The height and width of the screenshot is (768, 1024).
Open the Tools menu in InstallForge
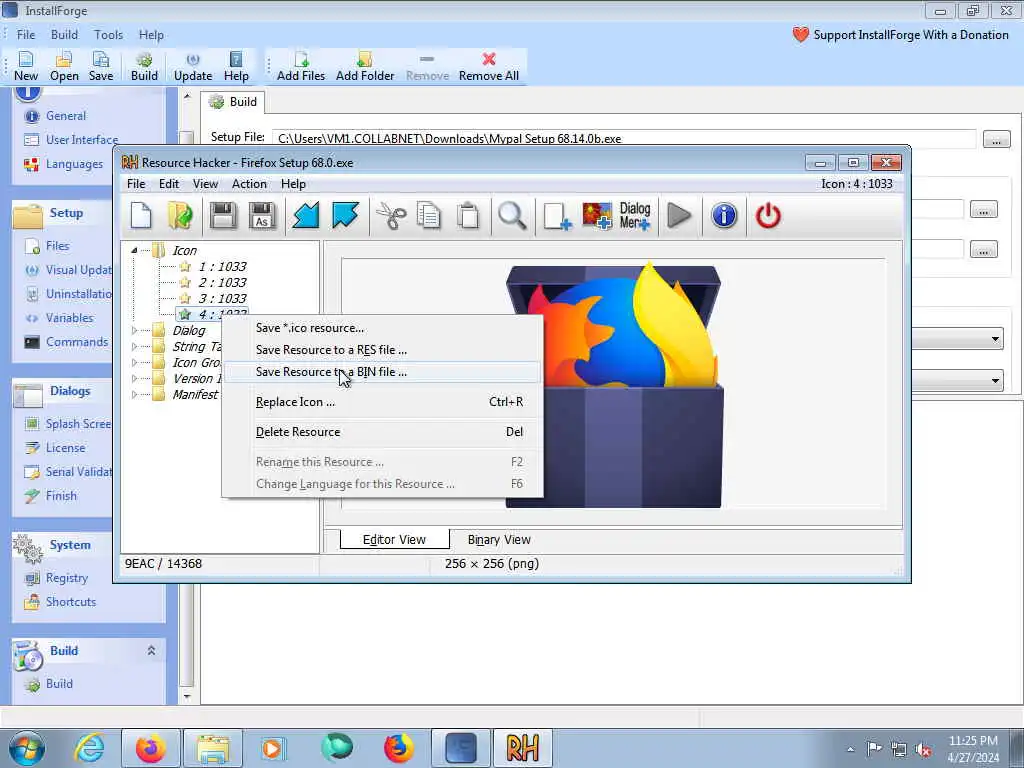pos(108,35)
